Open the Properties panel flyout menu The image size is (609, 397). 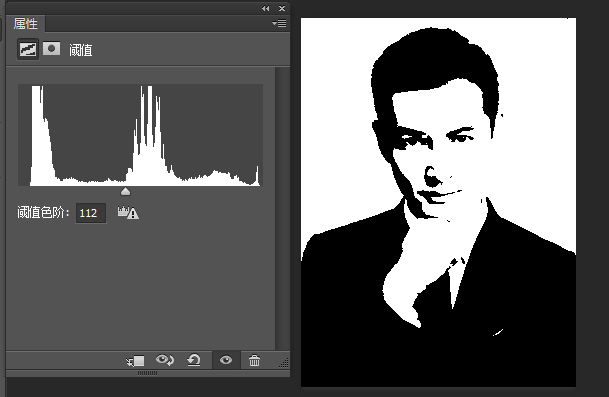279,24
